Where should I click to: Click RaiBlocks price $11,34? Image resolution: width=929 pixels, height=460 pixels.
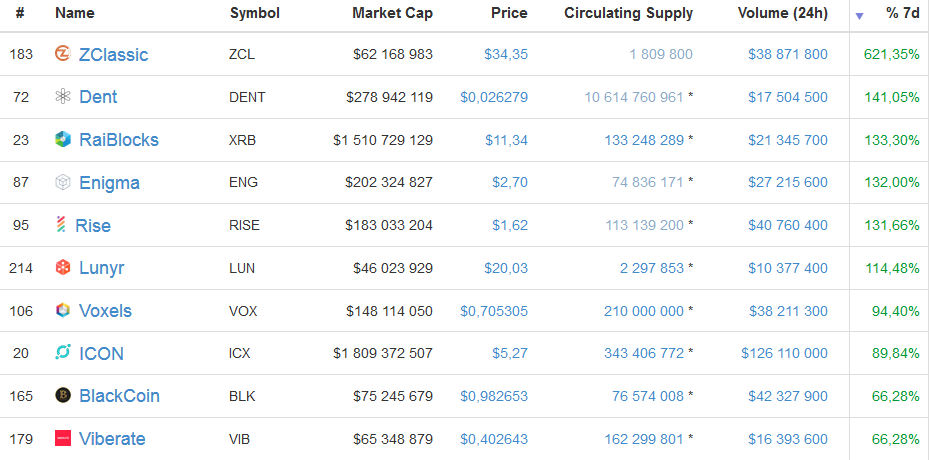coord(506,140)
